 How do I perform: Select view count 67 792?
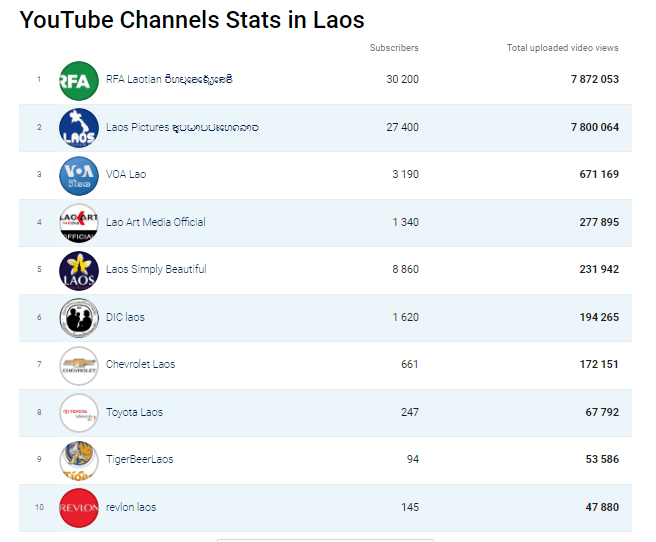coord(602,412)
